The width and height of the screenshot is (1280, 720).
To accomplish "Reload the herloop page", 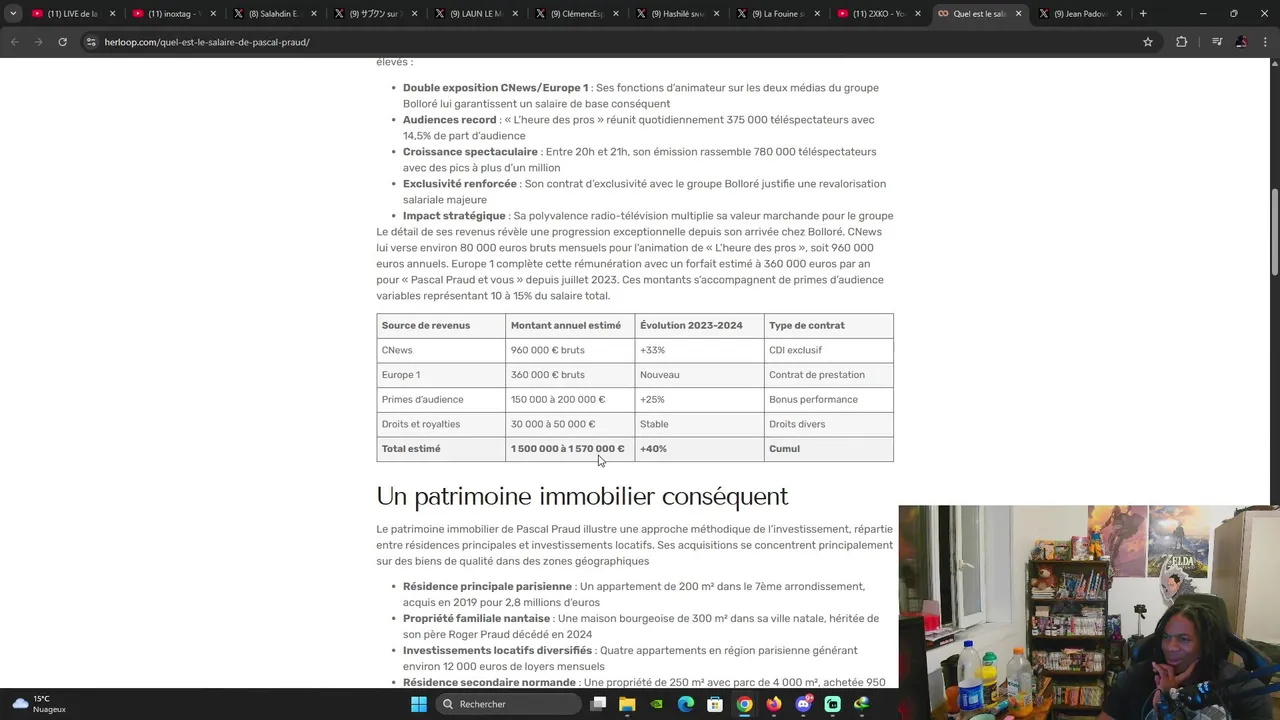I will point(62,42).
